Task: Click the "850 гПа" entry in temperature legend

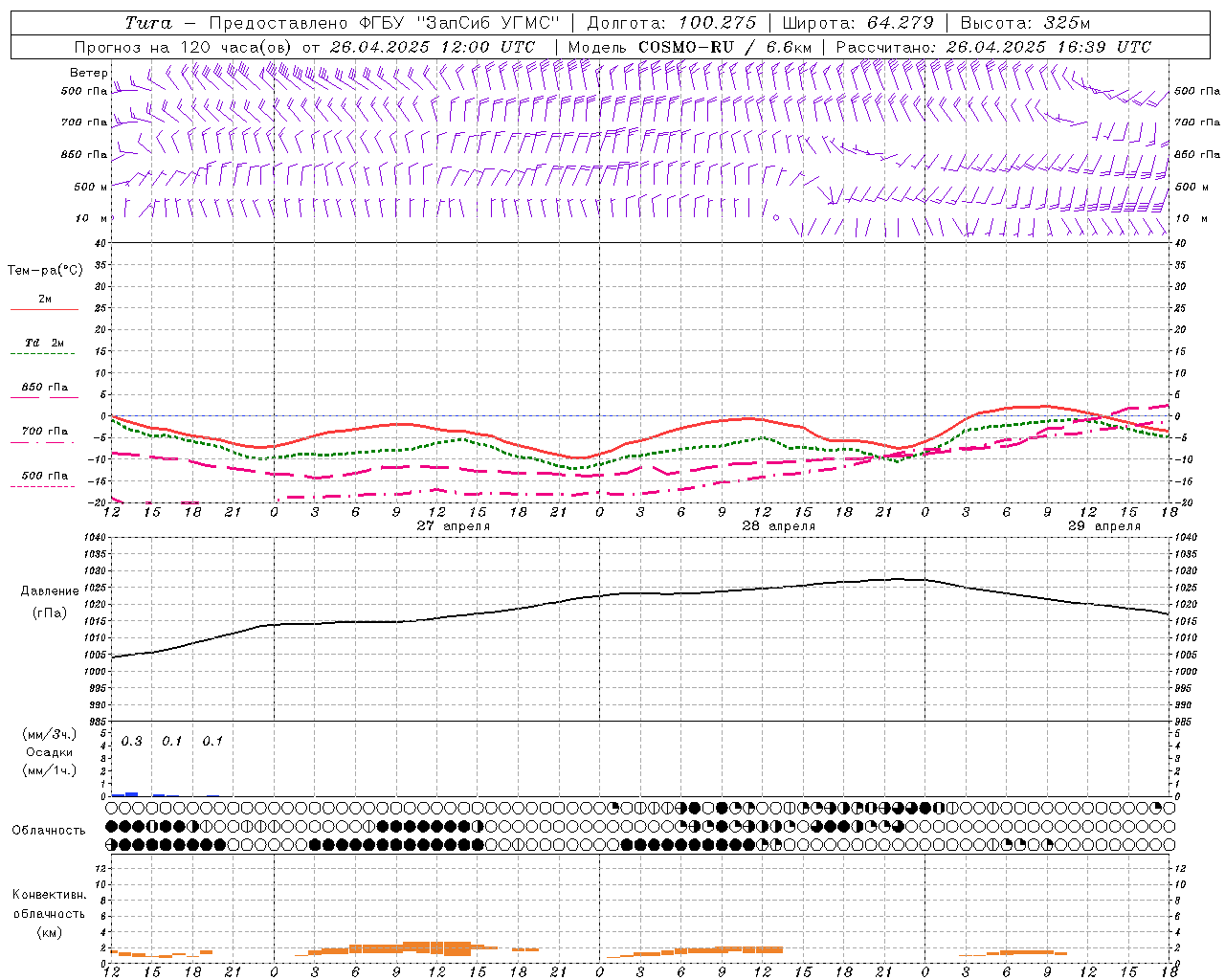Action: pos(45,388)
